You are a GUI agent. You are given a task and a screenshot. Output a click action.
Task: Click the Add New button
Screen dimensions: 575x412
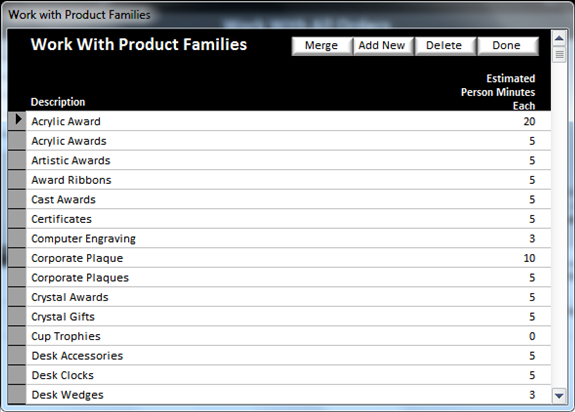coord(384,46)
